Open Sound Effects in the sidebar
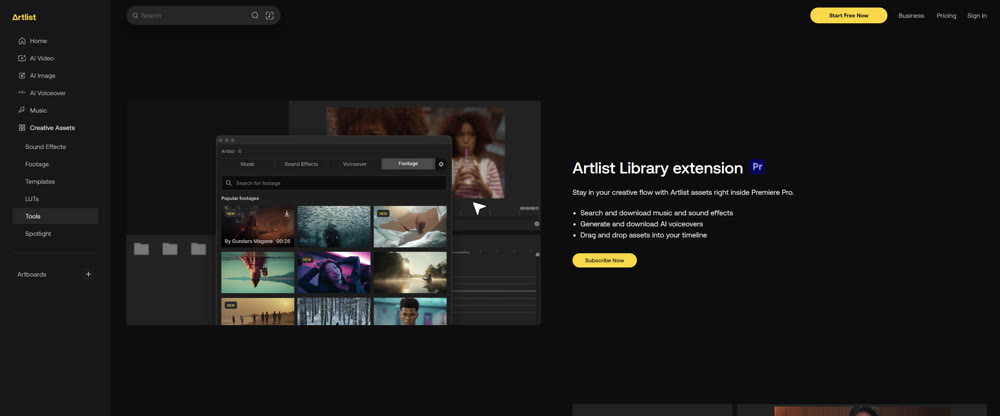The image size is (1000, 416). [45, 147]
